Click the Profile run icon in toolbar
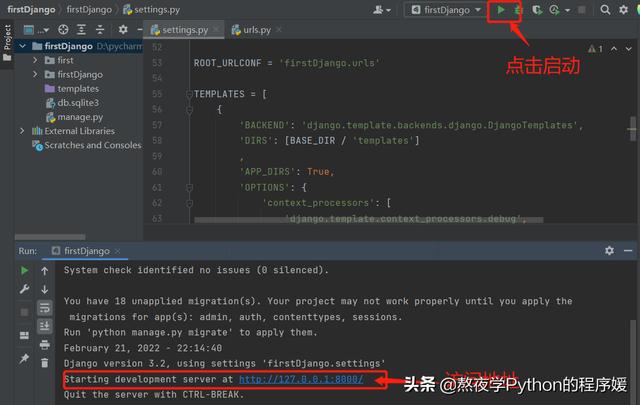Screen dimensions: 640x405 [x=554, y=10]
